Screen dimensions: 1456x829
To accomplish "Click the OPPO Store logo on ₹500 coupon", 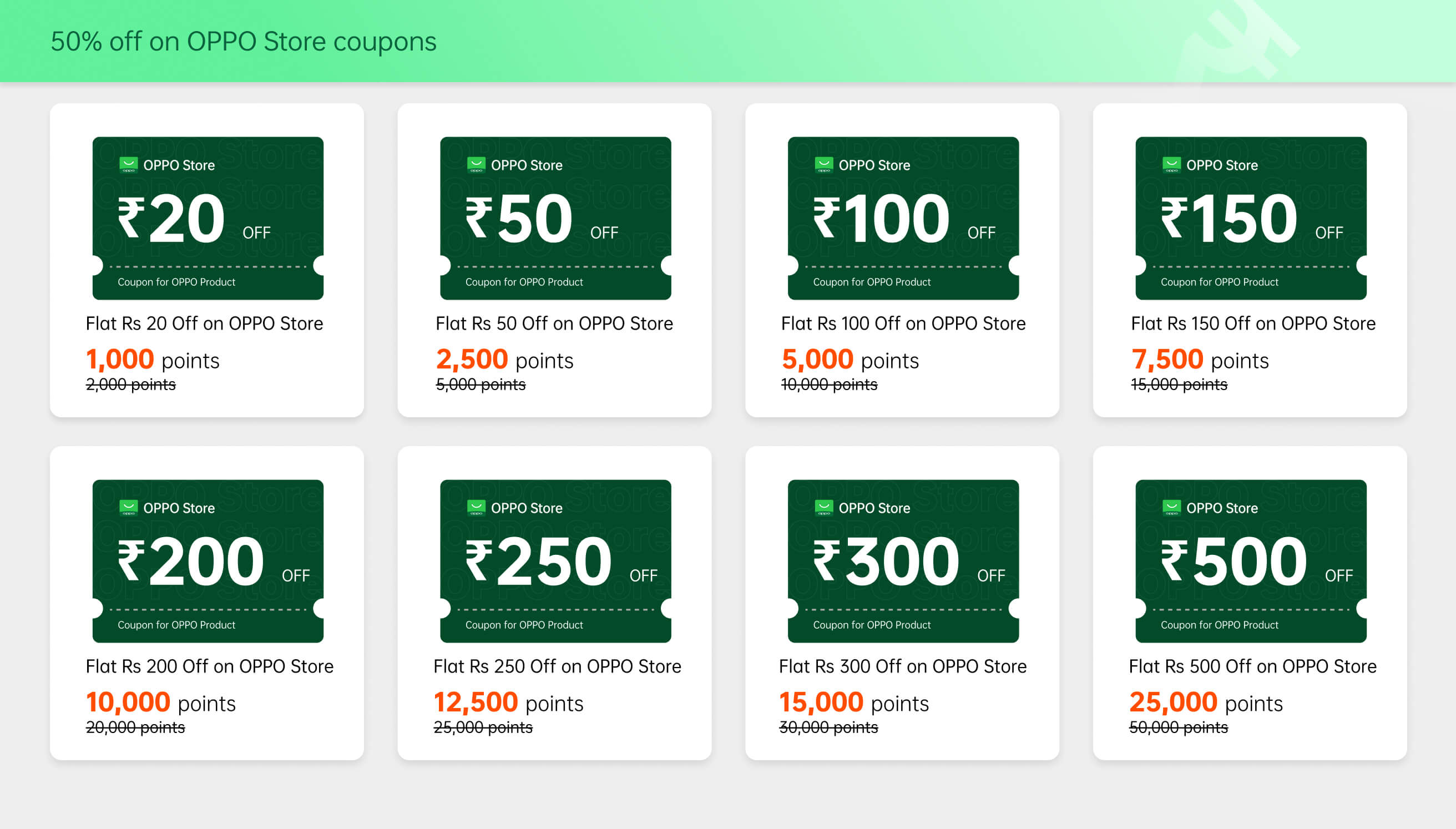I will (x=1171, y=507).
